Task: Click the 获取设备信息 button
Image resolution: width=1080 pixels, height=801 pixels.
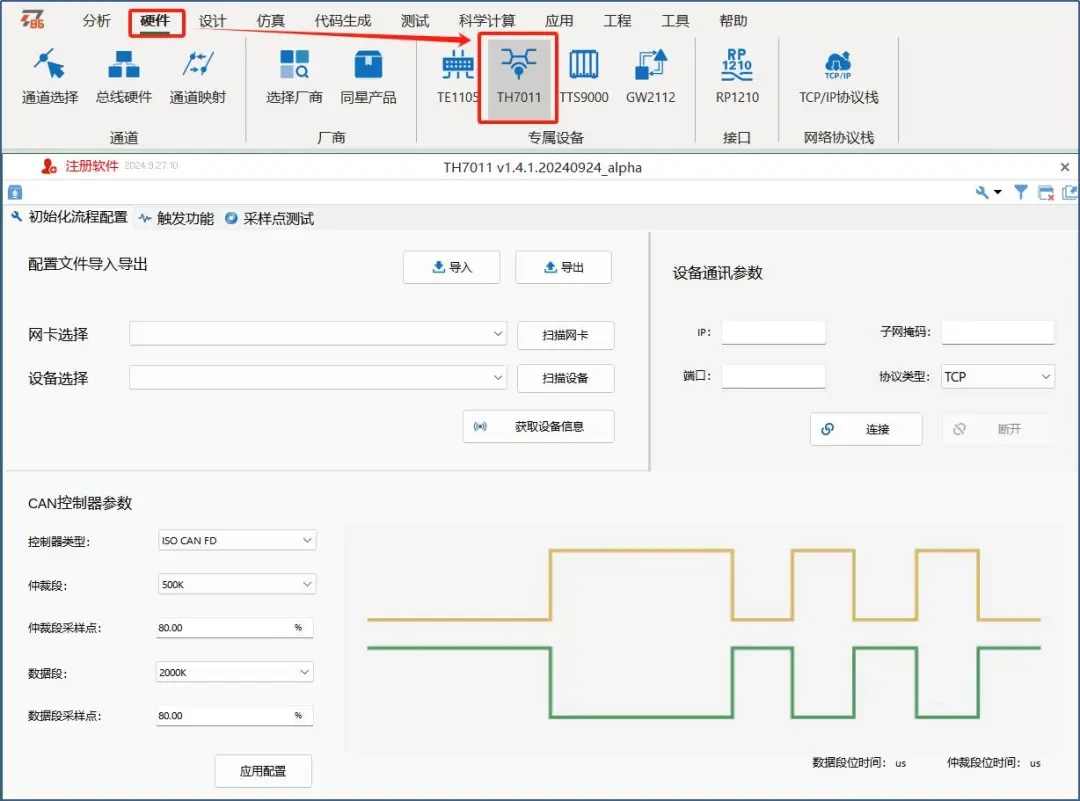Action: (539, 426)
